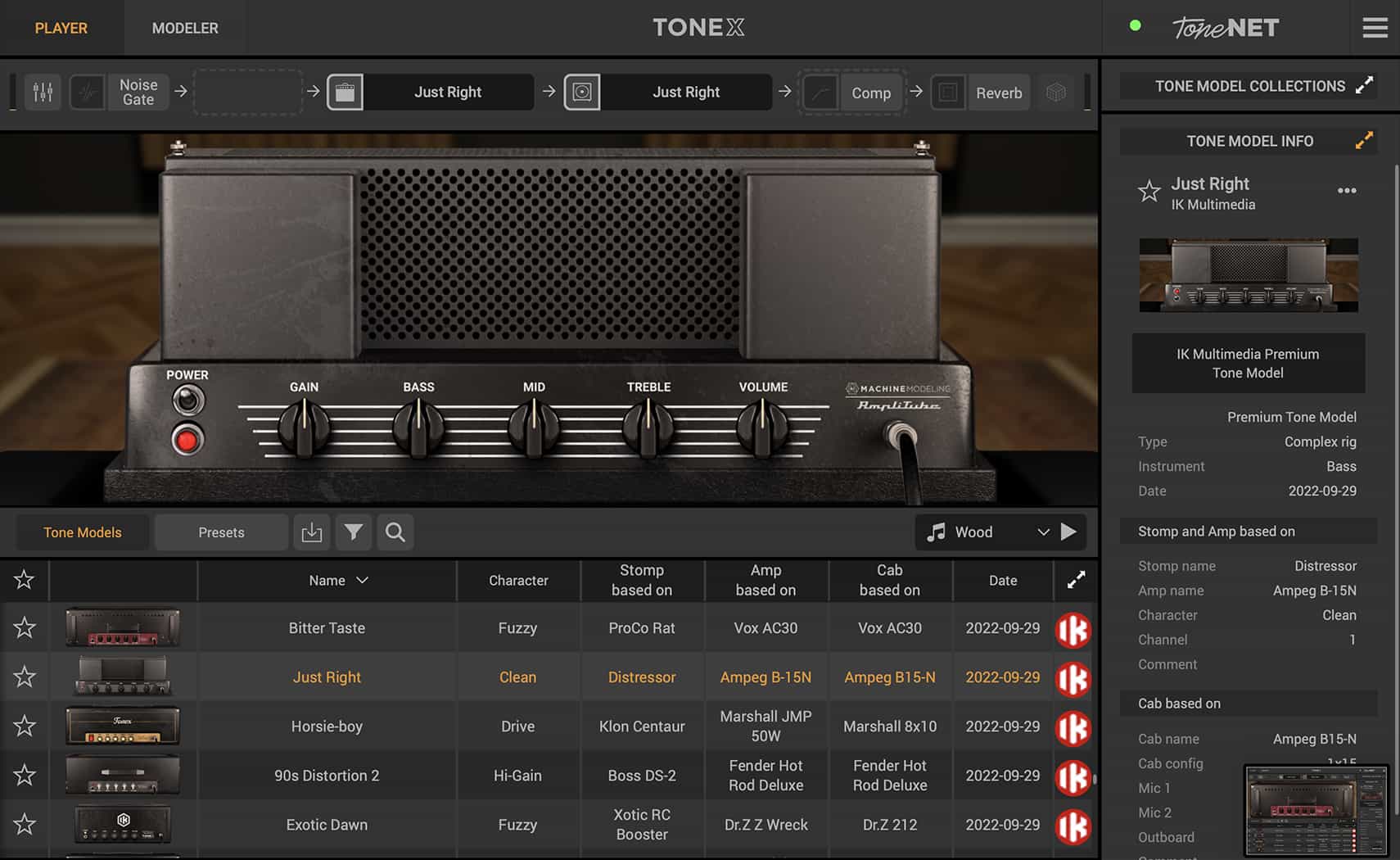
Task: Click the Noise Gate block
Action: point(138,93)
